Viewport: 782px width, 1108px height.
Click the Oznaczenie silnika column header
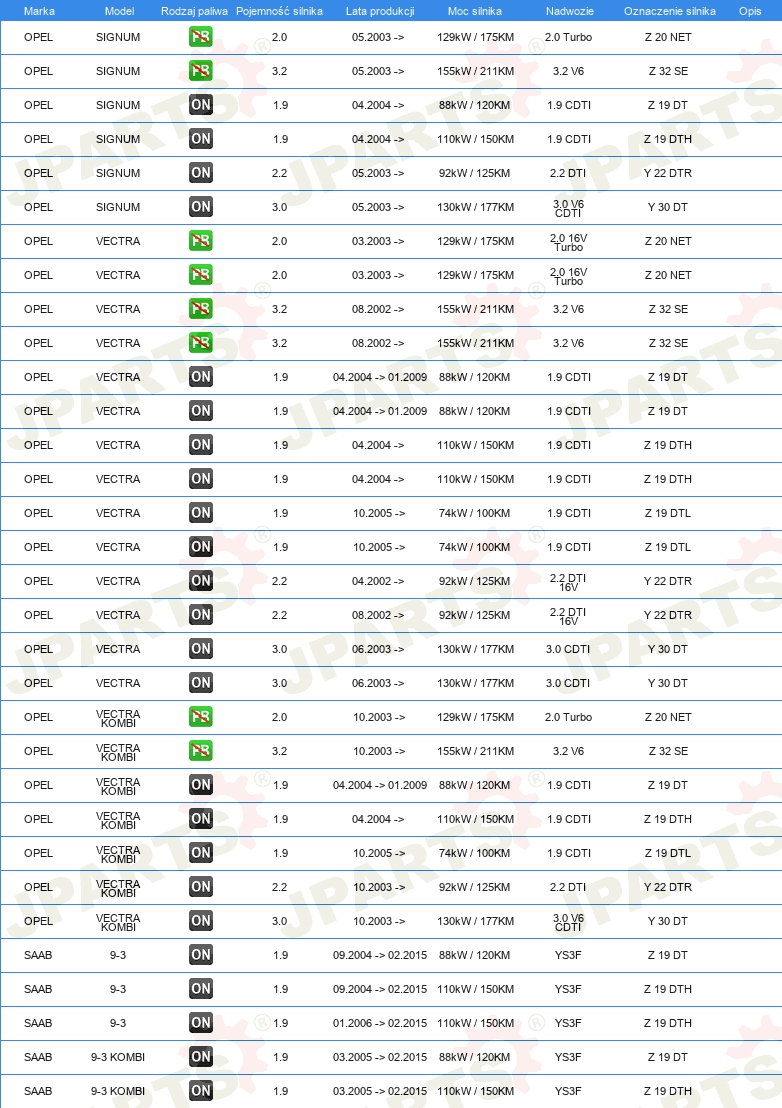tap(669, 11)
